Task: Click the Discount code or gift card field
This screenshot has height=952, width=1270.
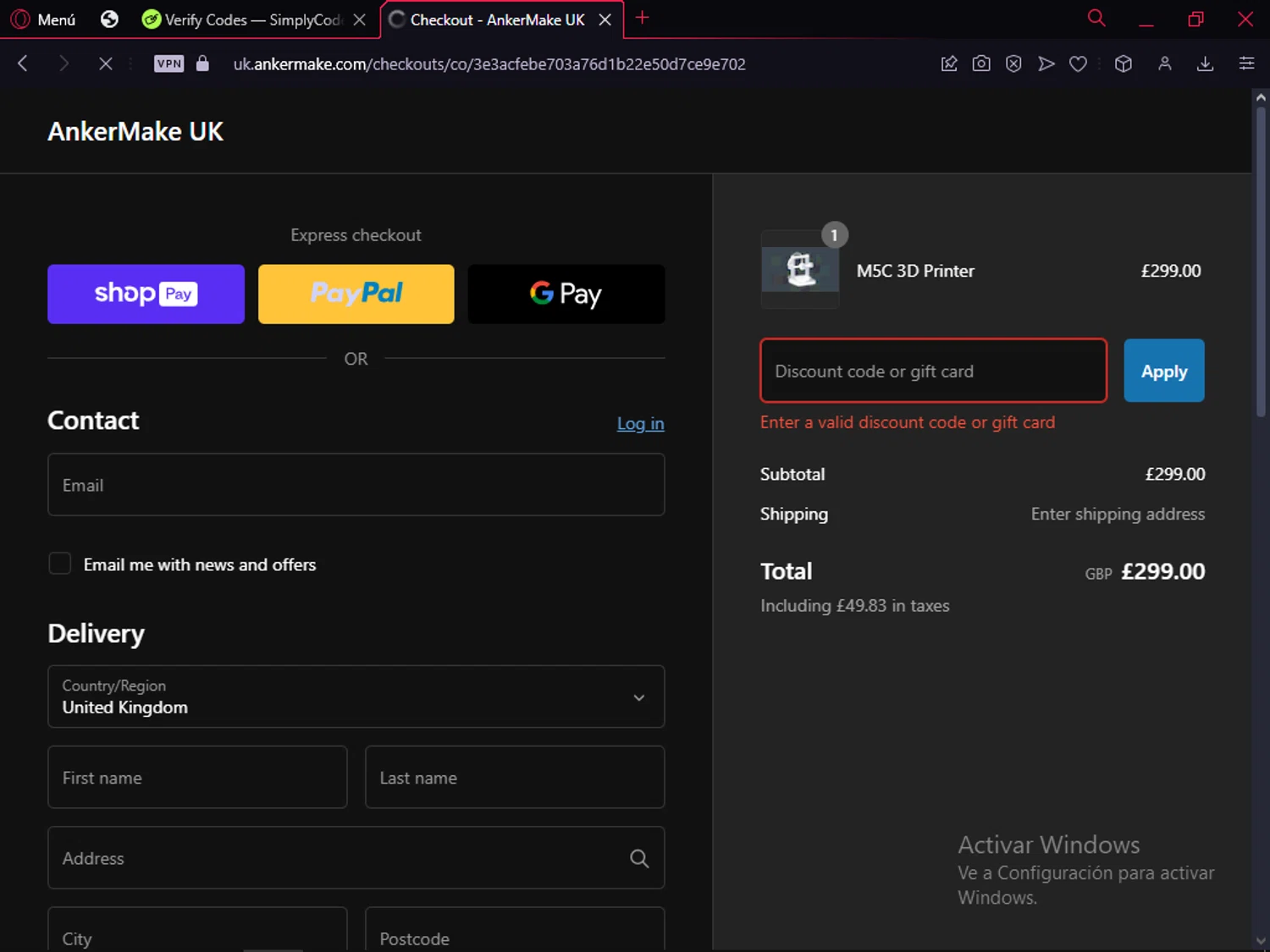Action: pyautogui.click(x=934, y=371)
